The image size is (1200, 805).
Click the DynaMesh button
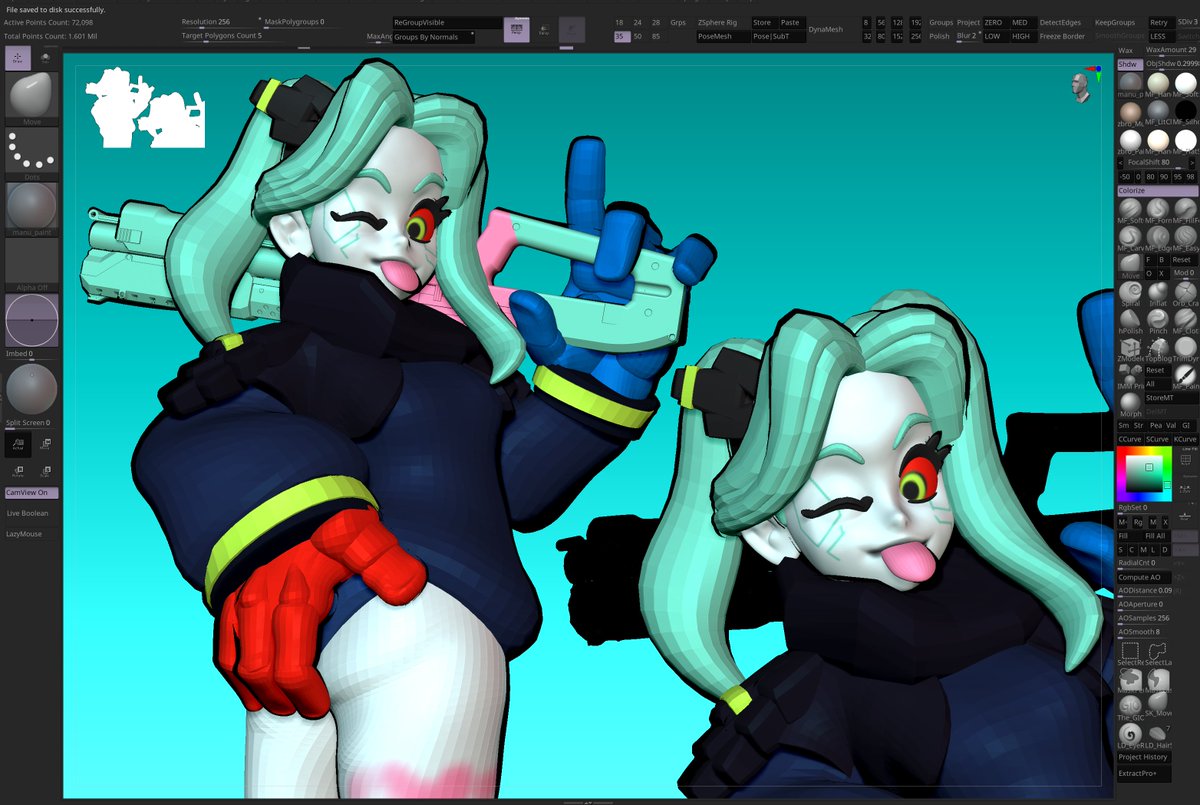[826, 29]
